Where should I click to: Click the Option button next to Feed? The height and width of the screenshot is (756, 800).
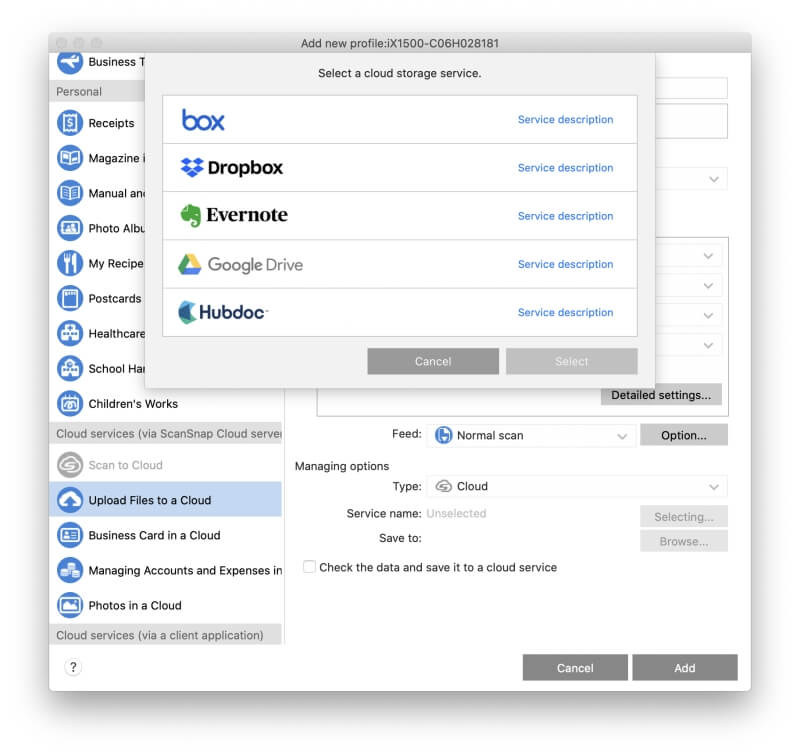[684, 435]
